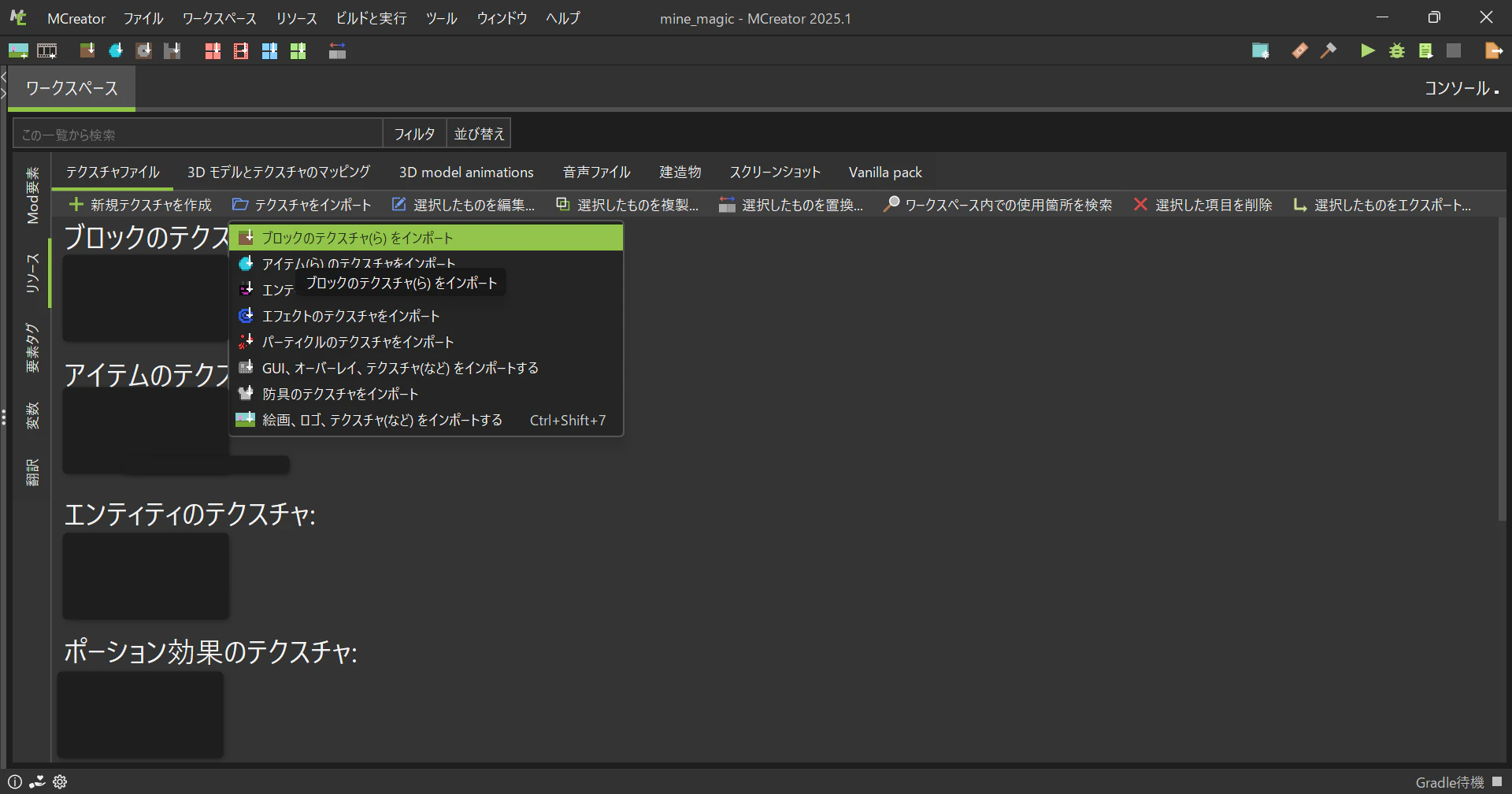Viewport: 1512px width, 794px height.
Task: Open the MCreator menu
Action: [76, 18]
